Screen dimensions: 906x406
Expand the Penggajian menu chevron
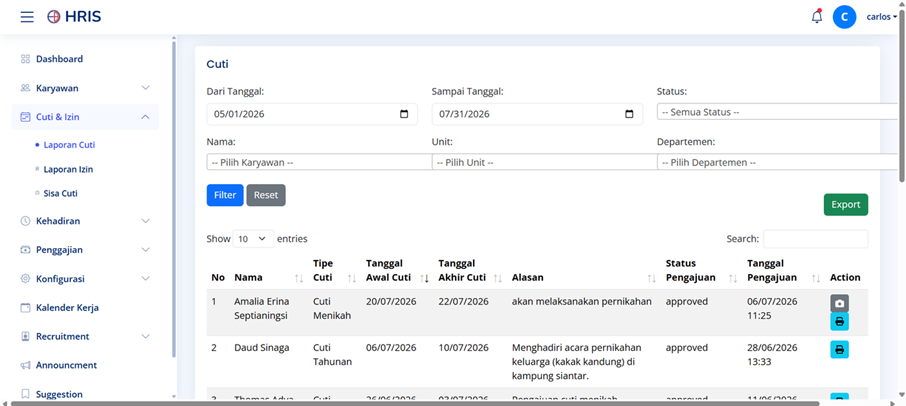[x=146, y=249]
